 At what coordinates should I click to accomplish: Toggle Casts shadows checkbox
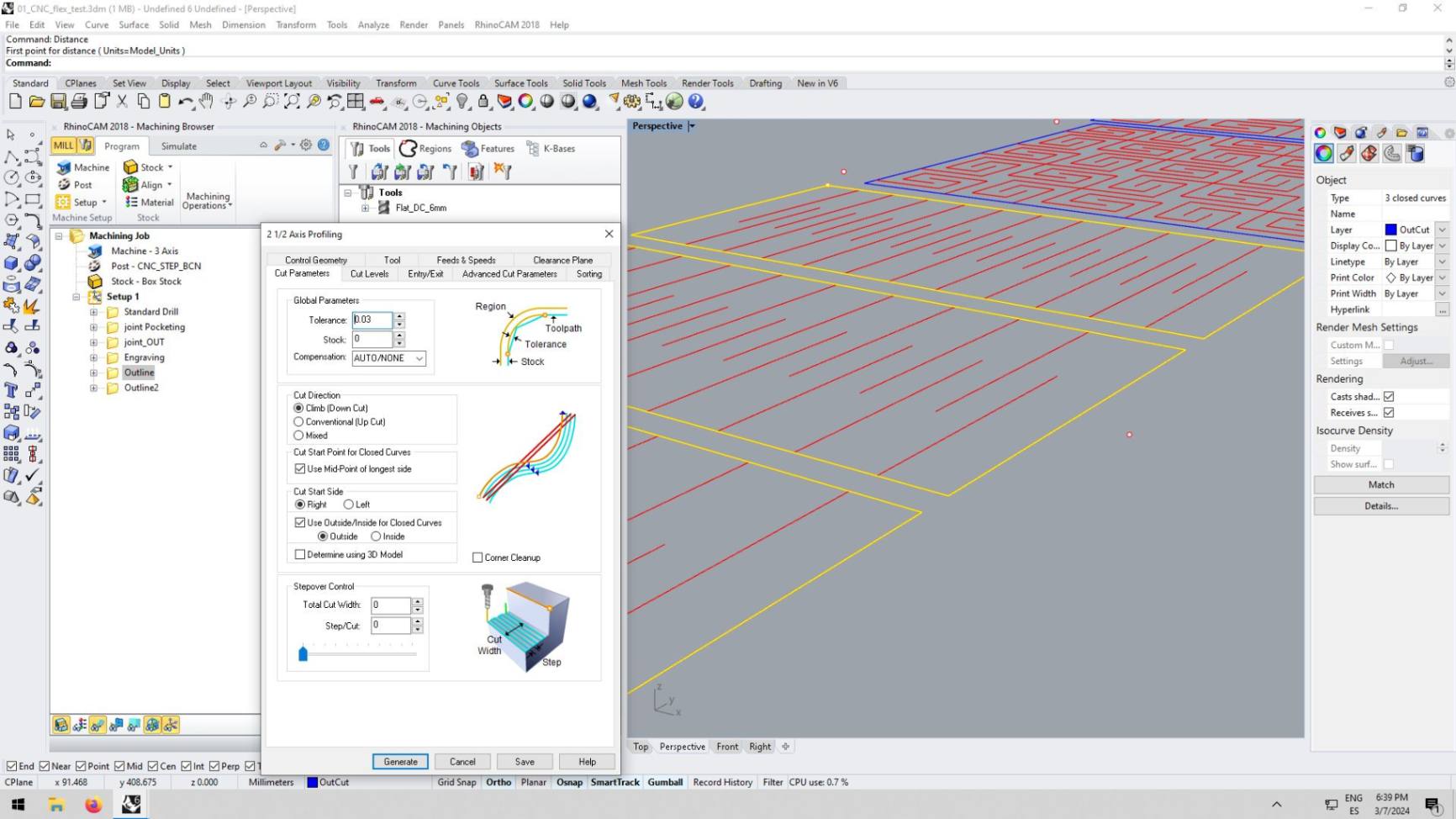point(1389,397)
